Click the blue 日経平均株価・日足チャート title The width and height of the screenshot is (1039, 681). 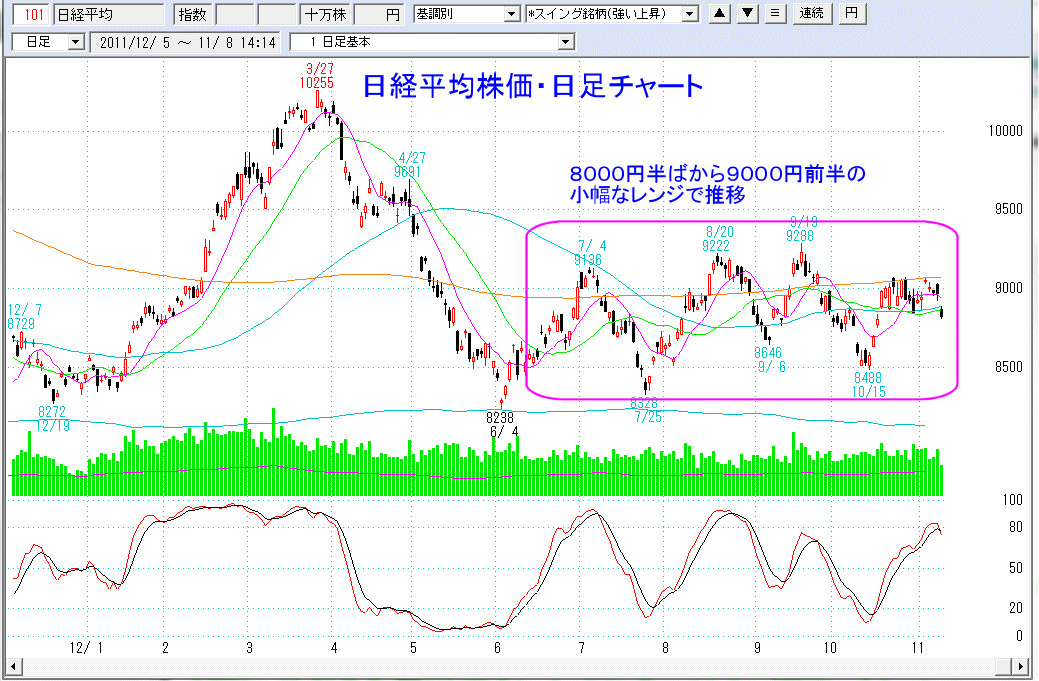click(533, 86)
